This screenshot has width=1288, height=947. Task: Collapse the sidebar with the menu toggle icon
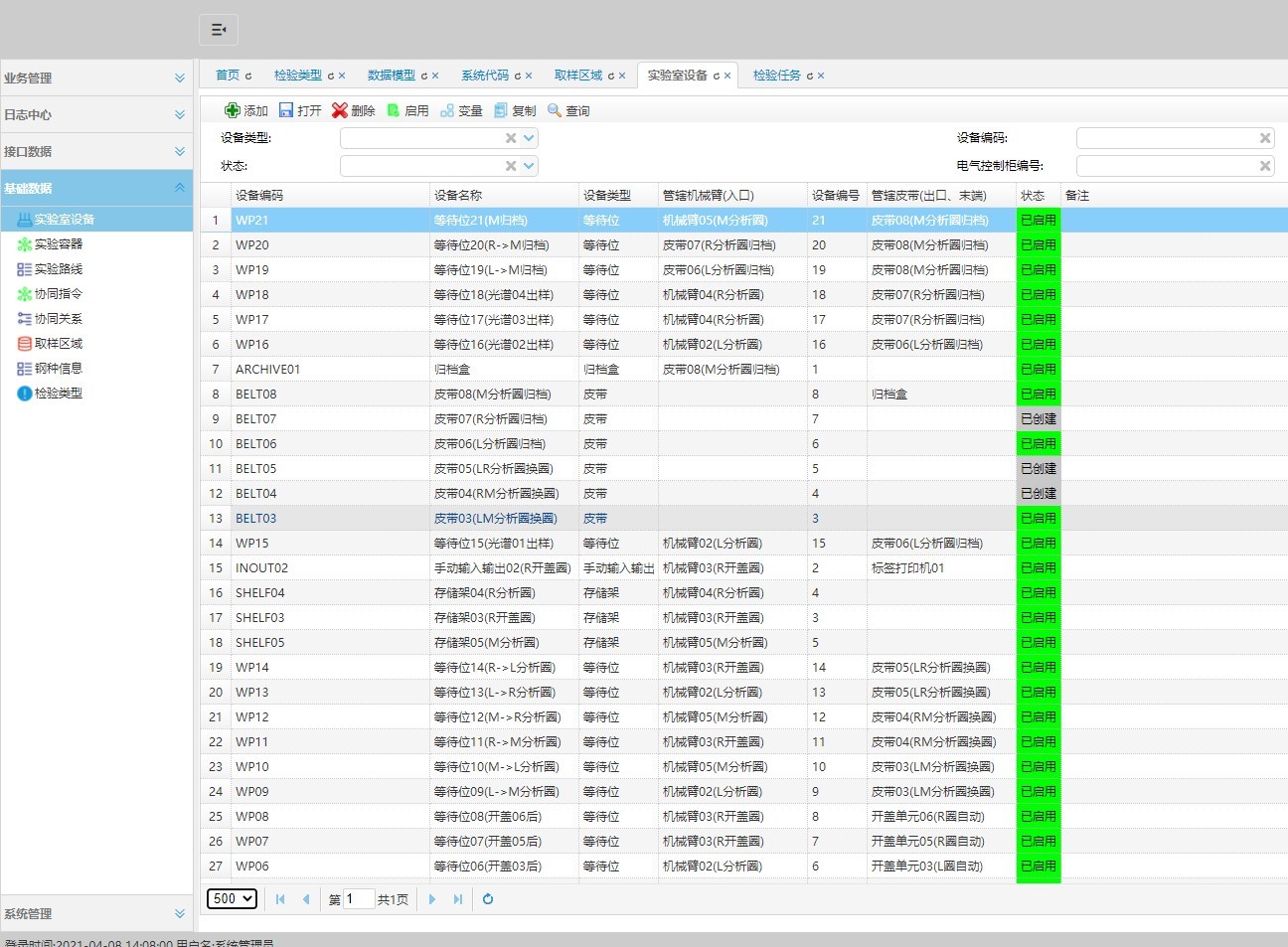pyautogui.click(x=219, y=30)
